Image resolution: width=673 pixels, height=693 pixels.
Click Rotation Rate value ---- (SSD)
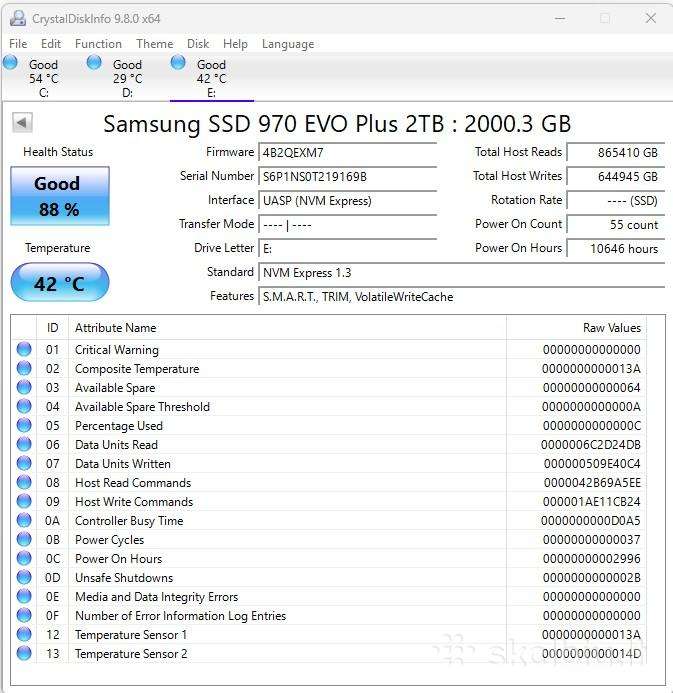[x=616, y=201]
